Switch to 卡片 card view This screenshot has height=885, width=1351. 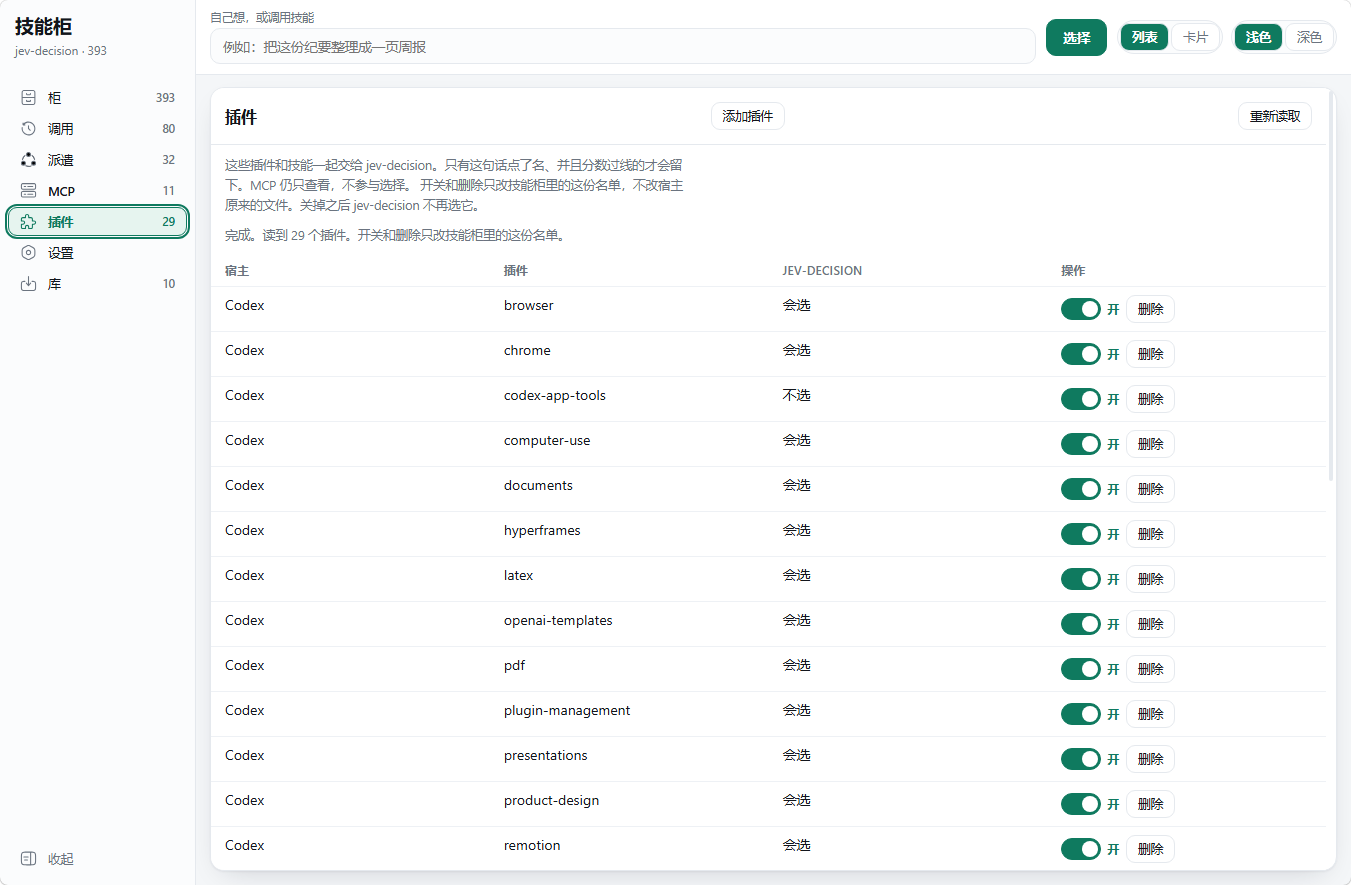coord(1195,37)
